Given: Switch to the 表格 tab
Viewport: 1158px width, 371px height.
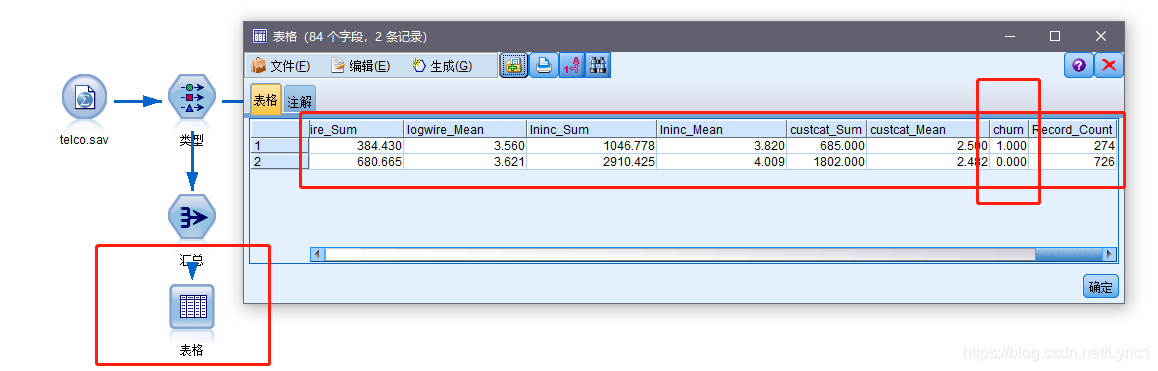Looking at the screenshot, I should pyautogui.click(x=266, y=100).
